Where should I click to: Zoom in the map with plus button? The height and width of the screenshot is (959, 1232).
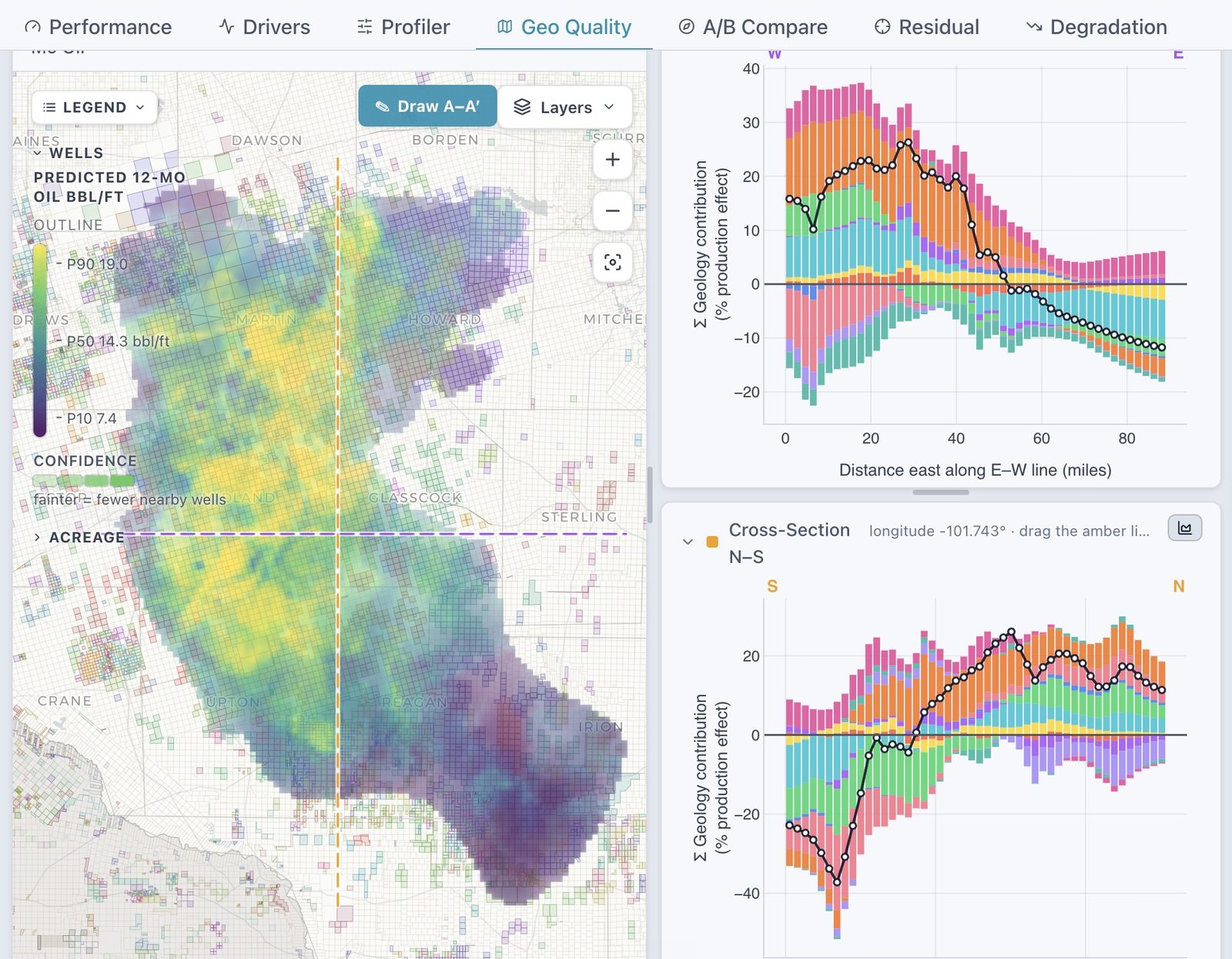[x=613, y=159]
